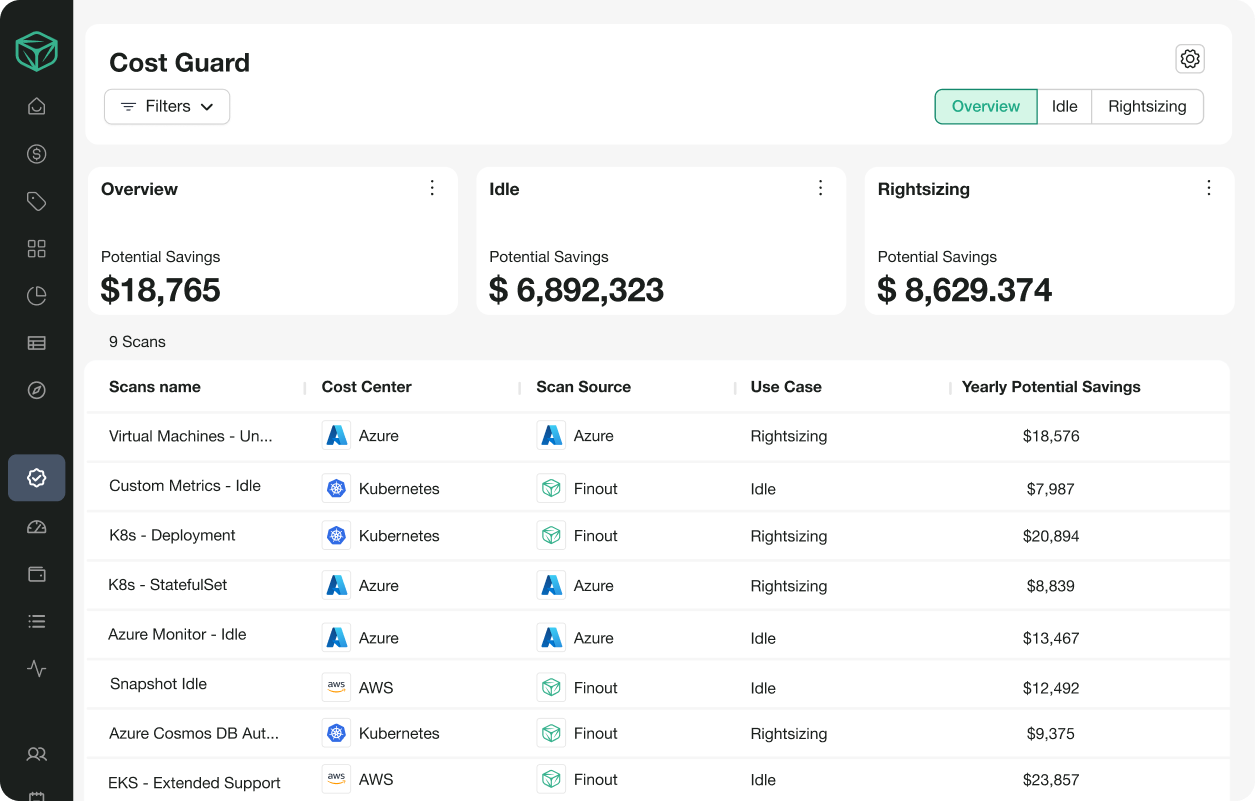Screen dimensions: 1255x802
Task: Open the home icon in sidebar
Action: 37,106
